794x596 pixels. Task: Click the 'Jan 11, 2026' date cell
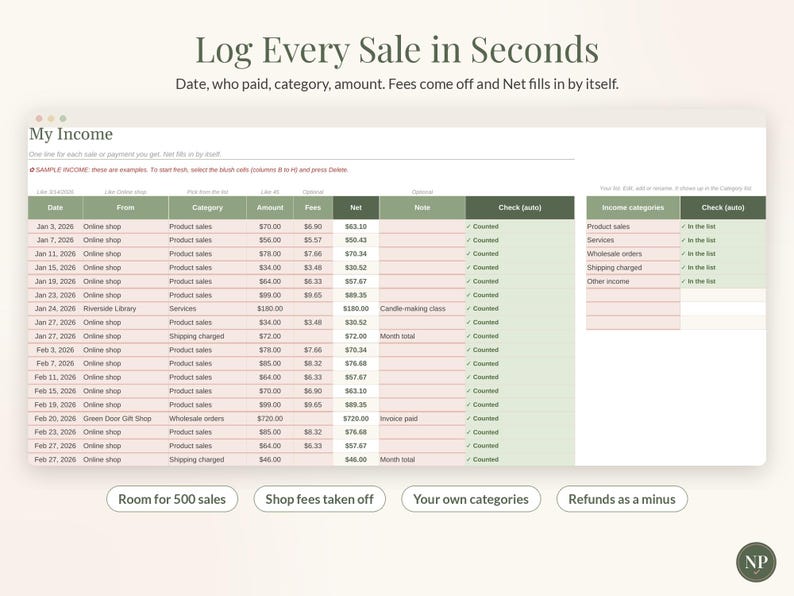(x=55, y=254)
